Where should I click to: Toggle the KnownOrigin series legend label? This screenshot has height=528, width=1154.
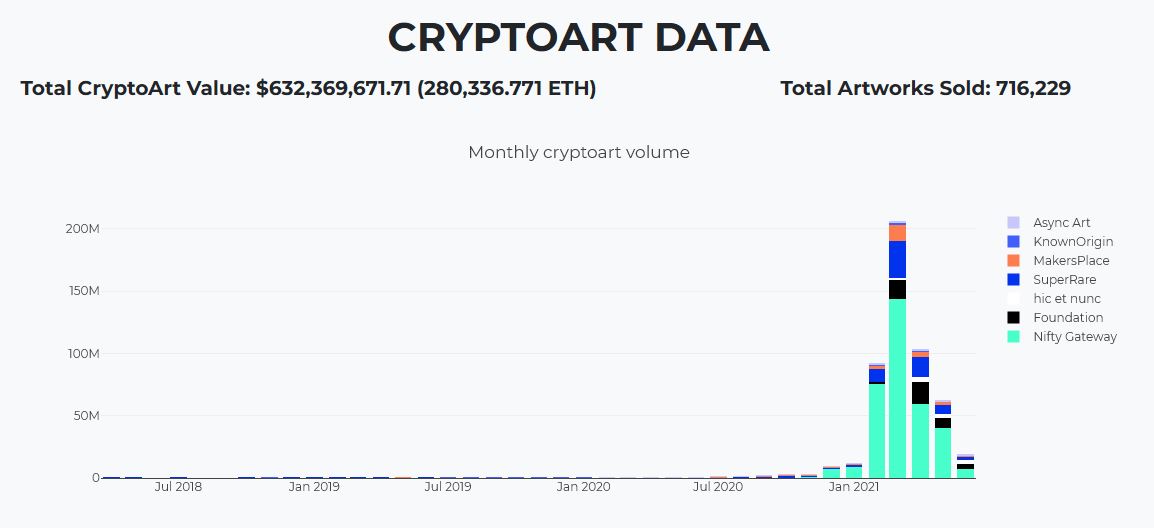[1073, 242]
